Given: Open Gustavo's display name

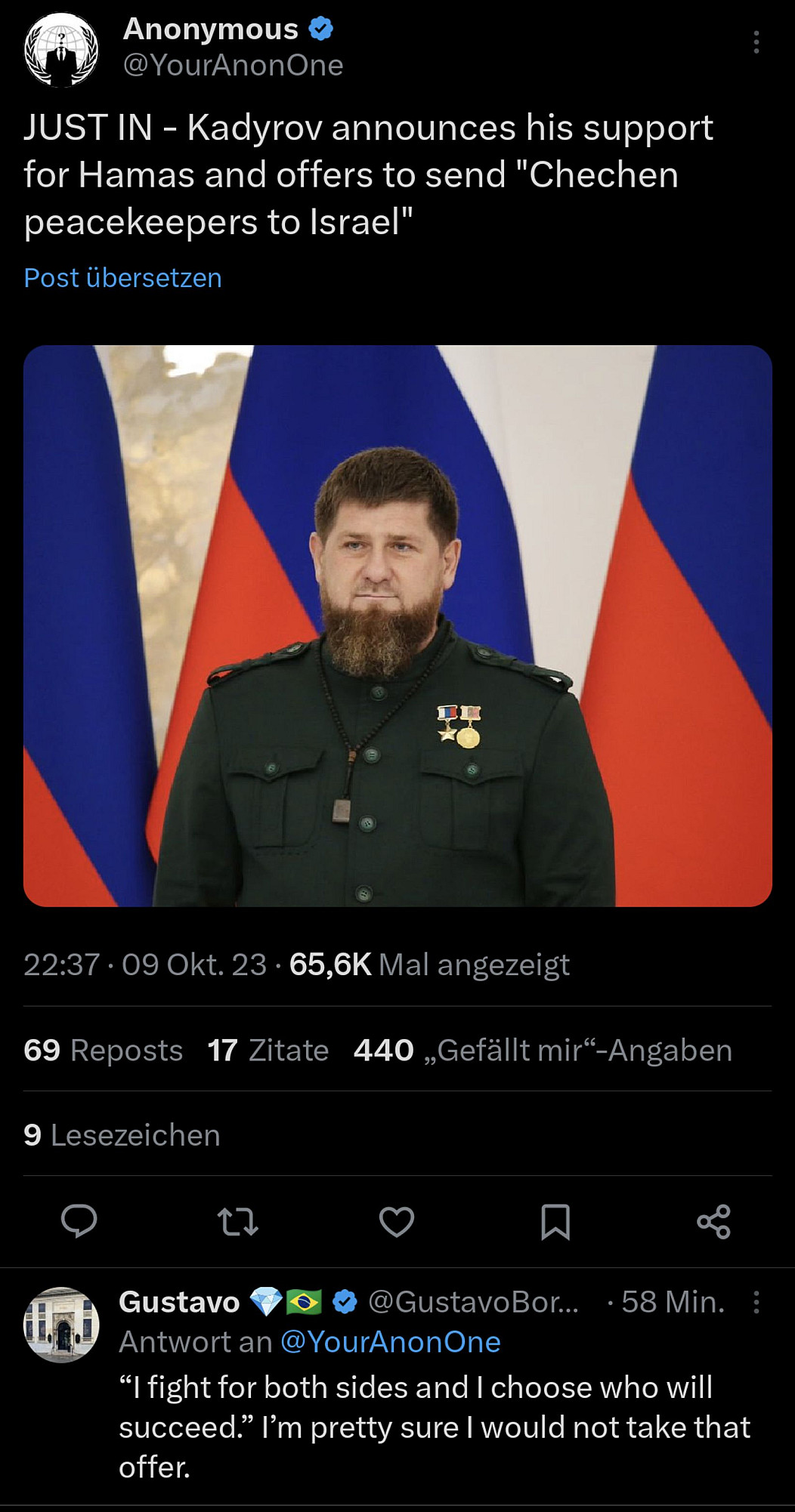Looking at the screenshot, I should [179, 1302].
